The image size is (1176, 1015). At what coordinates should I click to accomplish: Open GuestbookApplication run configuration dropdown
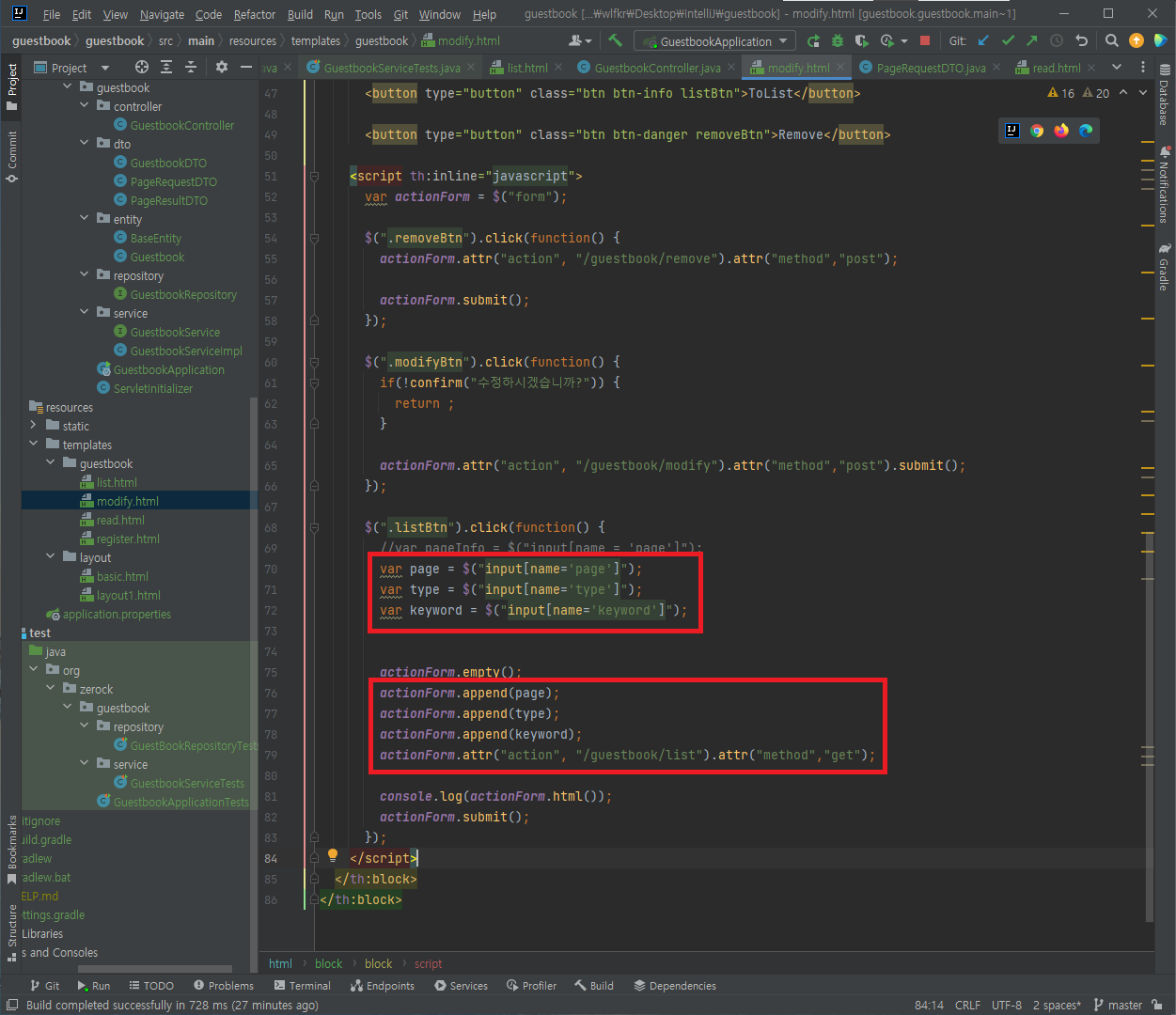715,40
